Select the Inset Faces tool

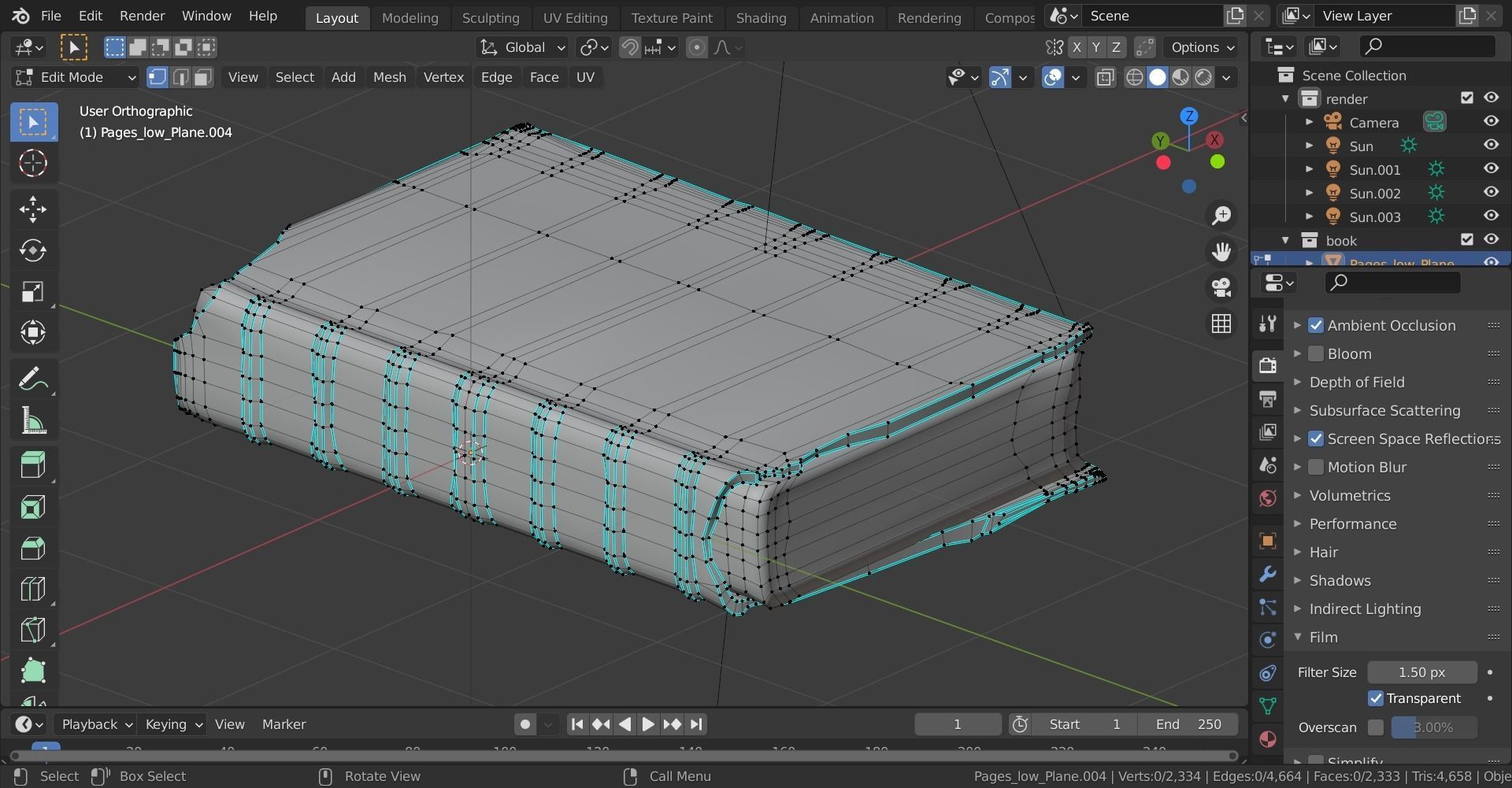pos(33,507)
